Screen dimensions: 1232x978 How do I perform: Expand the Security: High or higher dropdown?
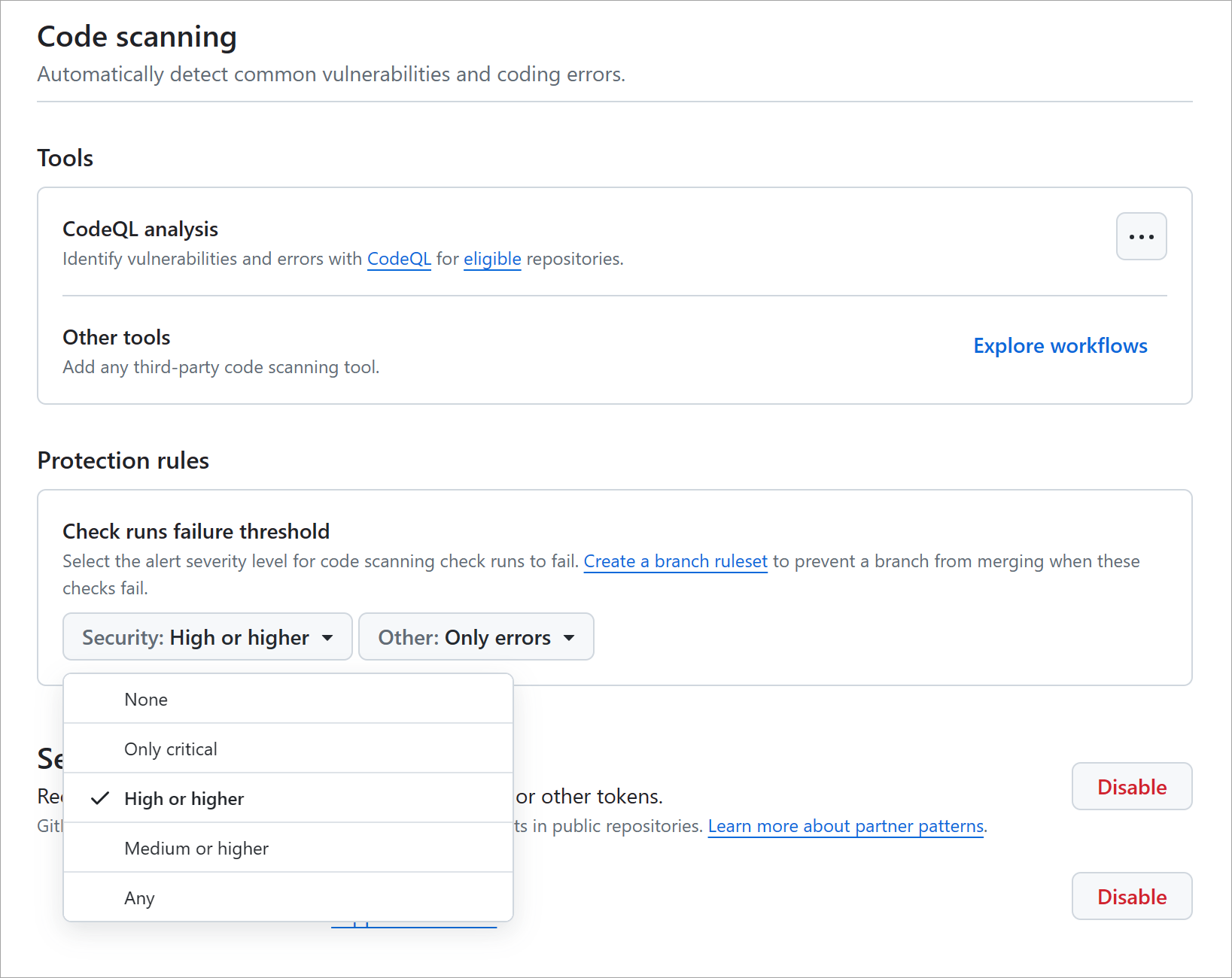[207, 637]
